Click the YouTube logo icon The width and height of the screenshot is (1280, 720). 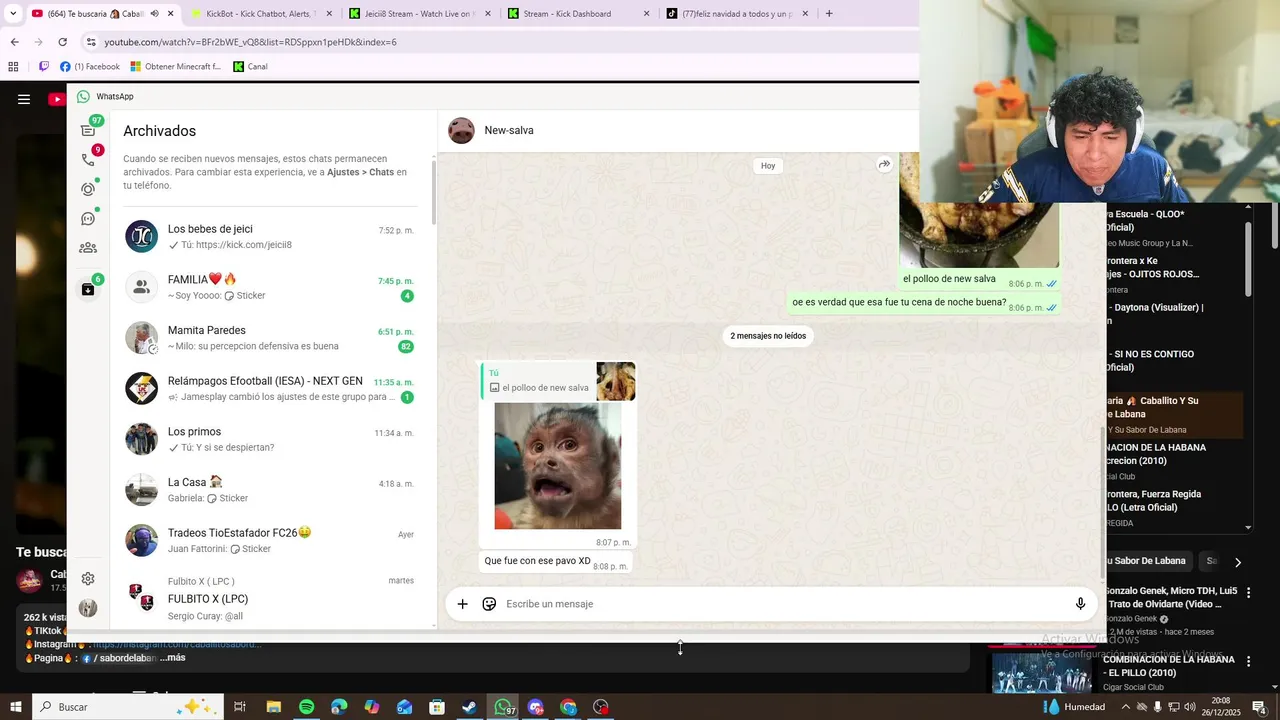[x=58, y=99]
